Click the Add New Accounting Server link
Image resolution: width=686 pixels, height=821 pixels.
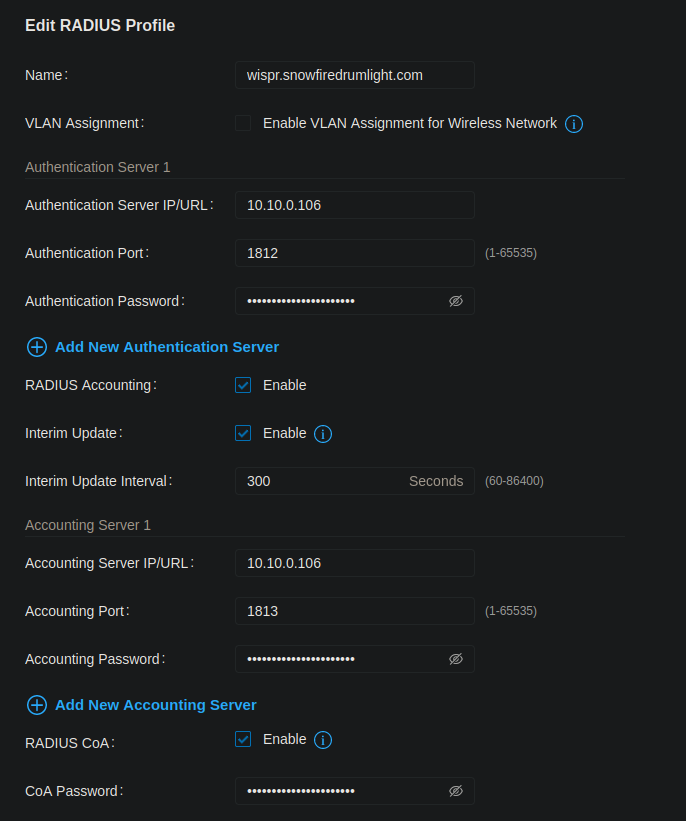click(x=156, y=705)
